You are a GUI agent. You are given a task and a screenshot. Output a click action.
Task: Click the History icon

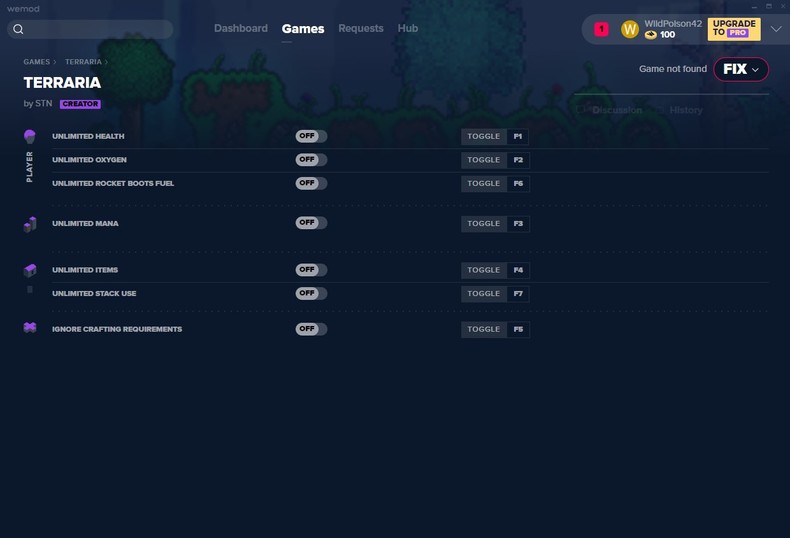tap(659, 110)
